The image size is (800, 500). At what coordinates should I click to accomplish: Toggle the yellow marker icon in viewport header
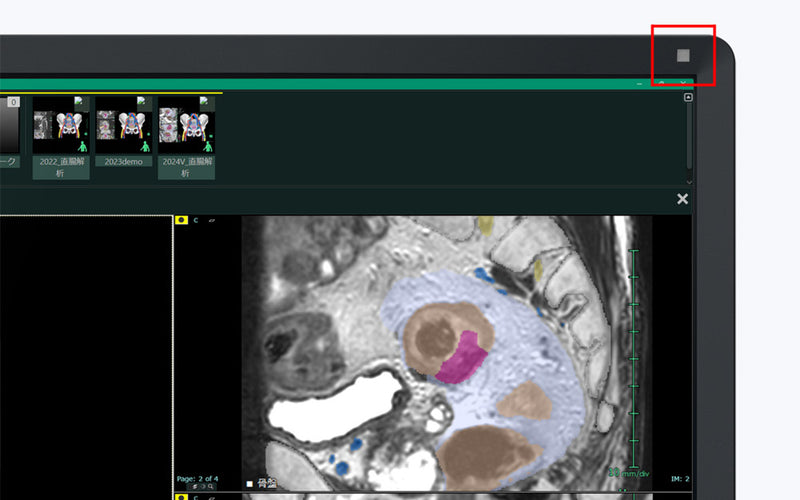pos(181,220)
